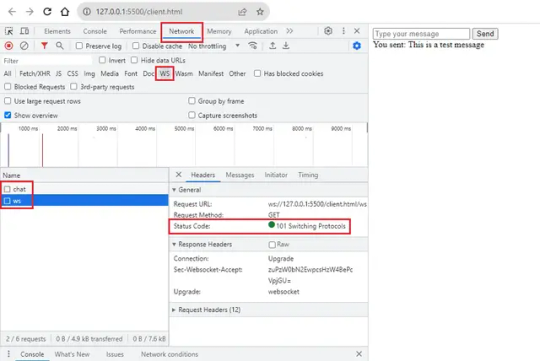Switch to the Console tab
The width and height of the screenshot is (540, 361).
[x=95, y=31]
